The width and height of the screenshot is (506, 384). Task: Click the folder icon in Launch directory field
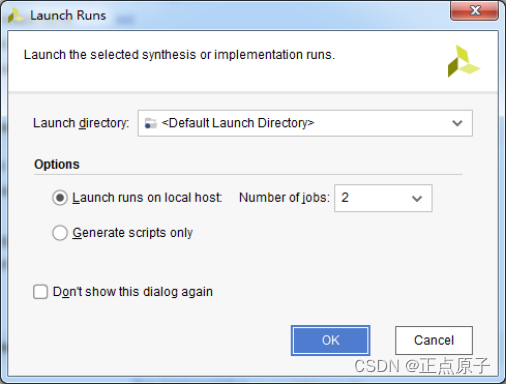click(150, 123)
